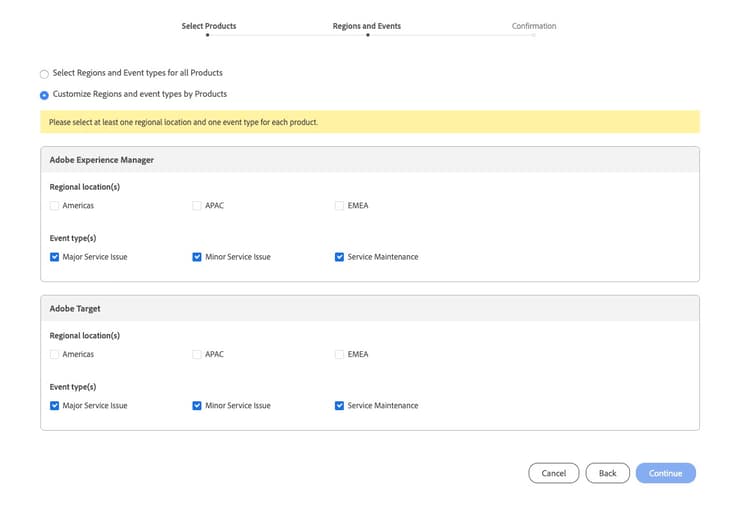Viewport: 750px width, 507px height.
Task: Untick Service Maintenance for Adobe Target
Action: click(340, 406)
